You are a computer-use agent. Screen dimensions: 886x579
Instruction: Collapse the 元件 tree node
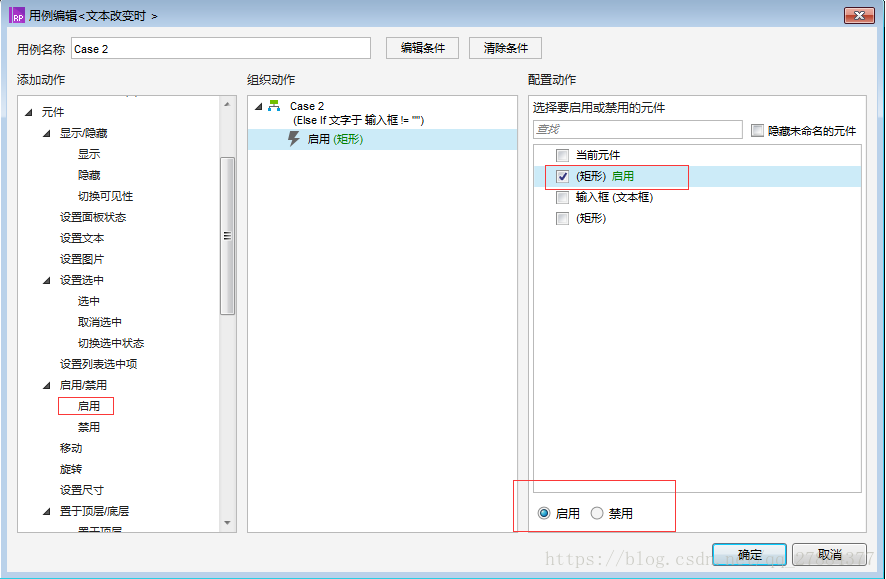(x=29, y=112)
